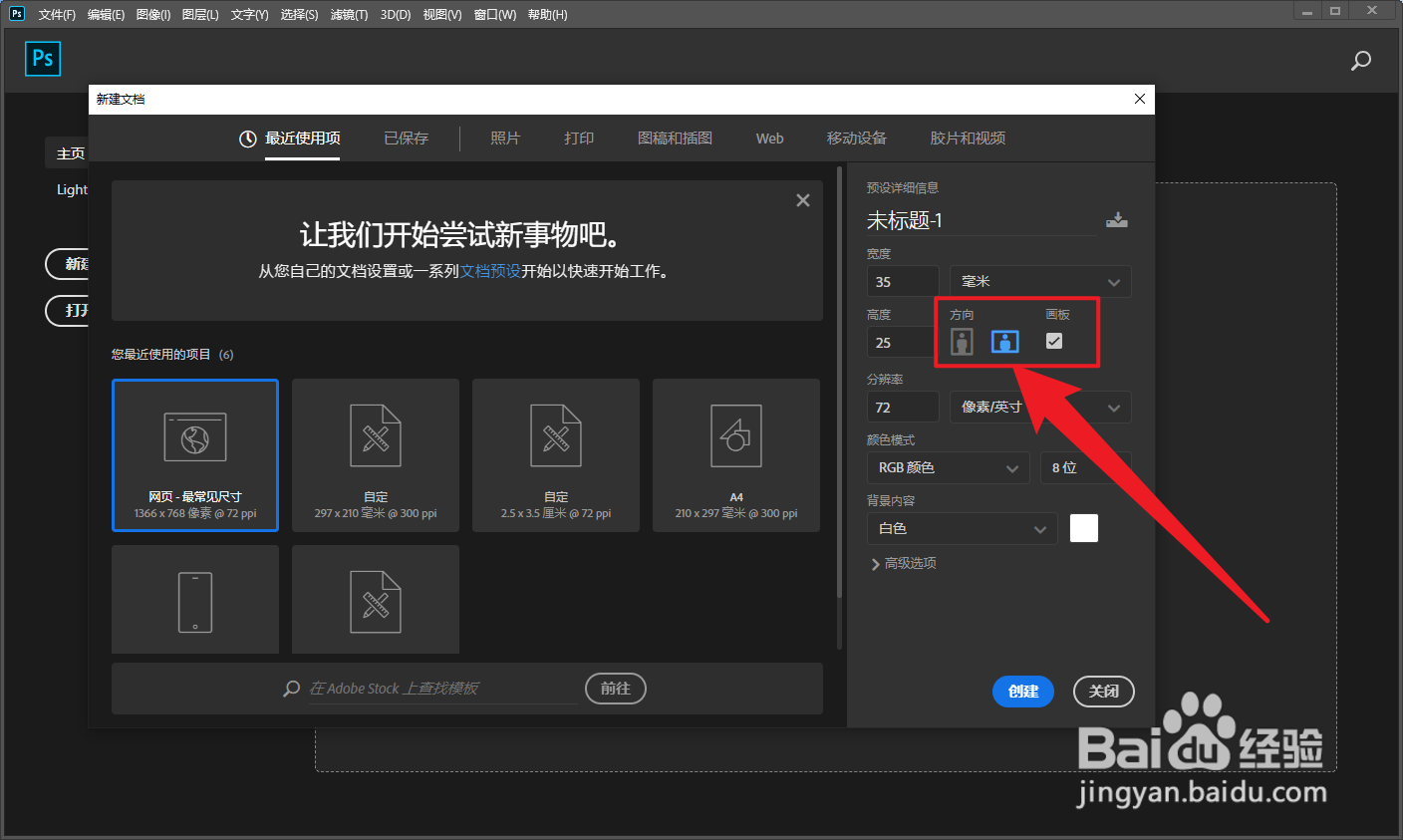Switch document orientation to landscape
This screenshot has height=840, width=1403.
(x=1004, y=341)
